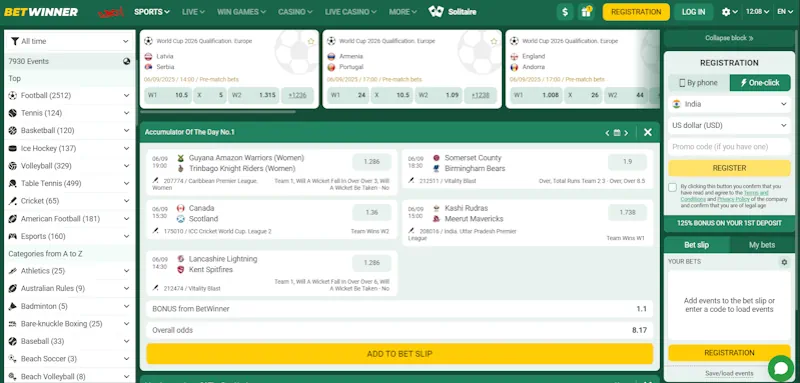This screenshot has width=800, height=383.
Task: Select the Football sport icon
Action: [12, 95]
